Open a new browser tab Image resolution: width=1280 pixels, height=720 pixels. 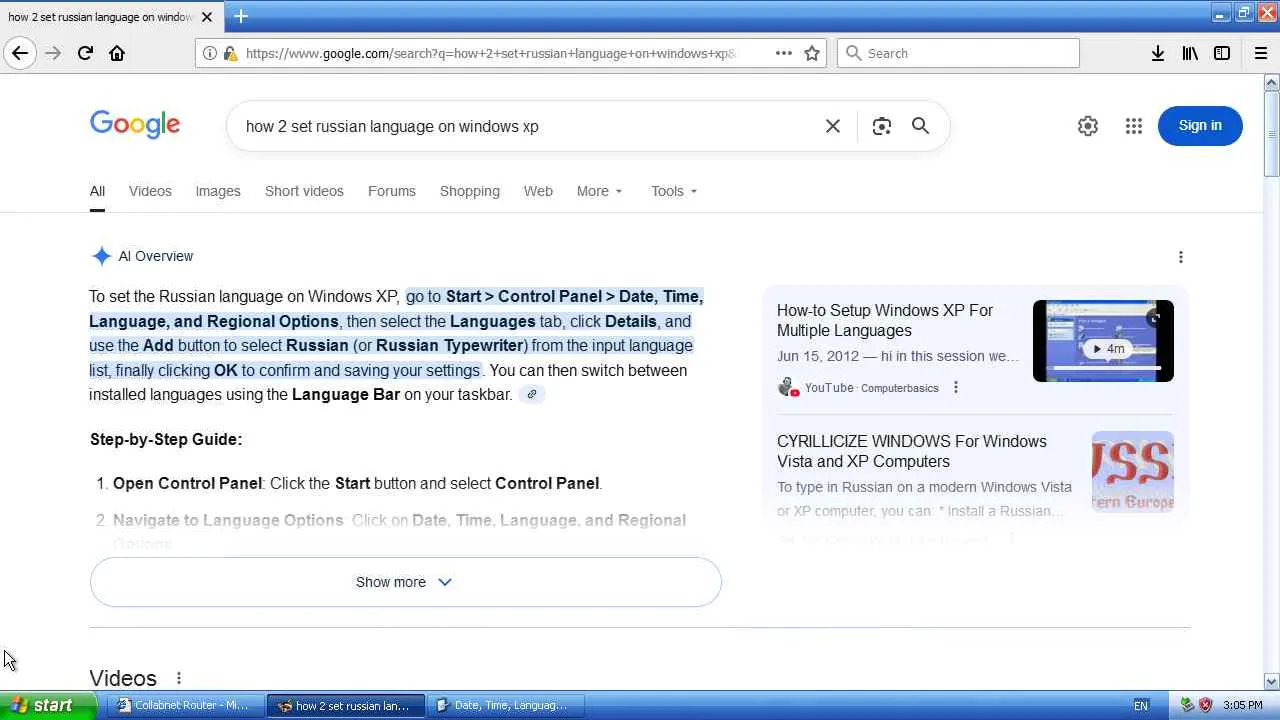coord(241,16)
